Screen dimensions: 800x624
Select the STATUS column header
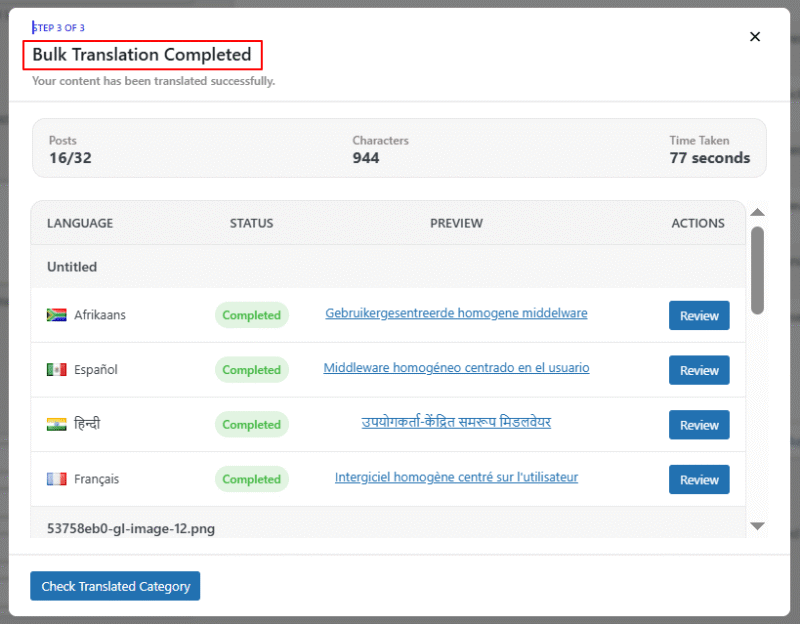[x=251, y=223]
